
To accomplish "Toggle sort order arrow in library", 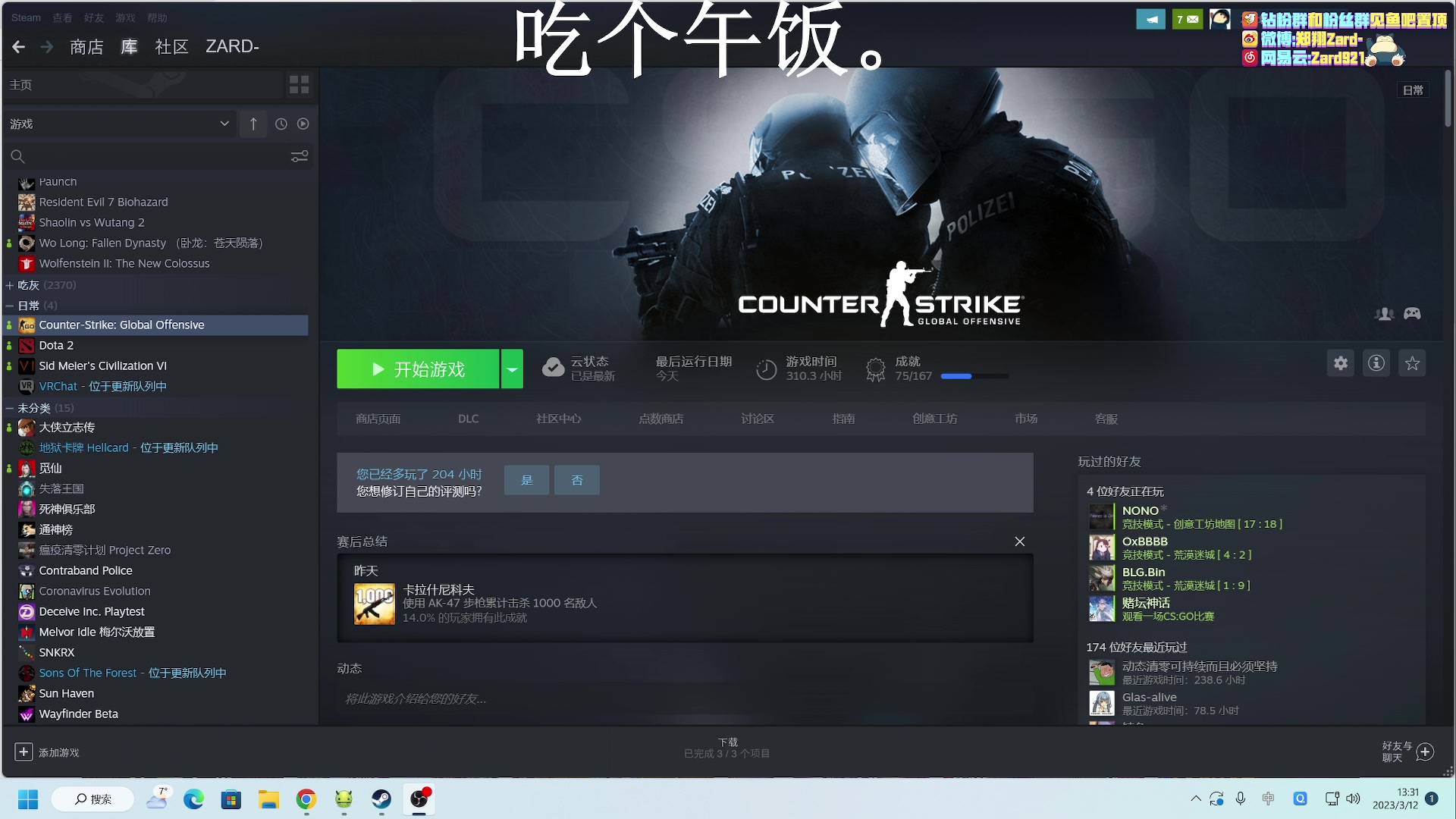I will click(253, 124).
